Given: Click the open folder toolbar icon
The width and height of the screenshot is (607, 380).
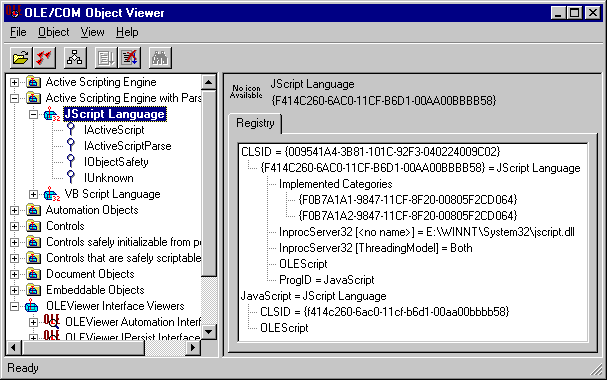Looking at the screenshot, I should point(21,58).
